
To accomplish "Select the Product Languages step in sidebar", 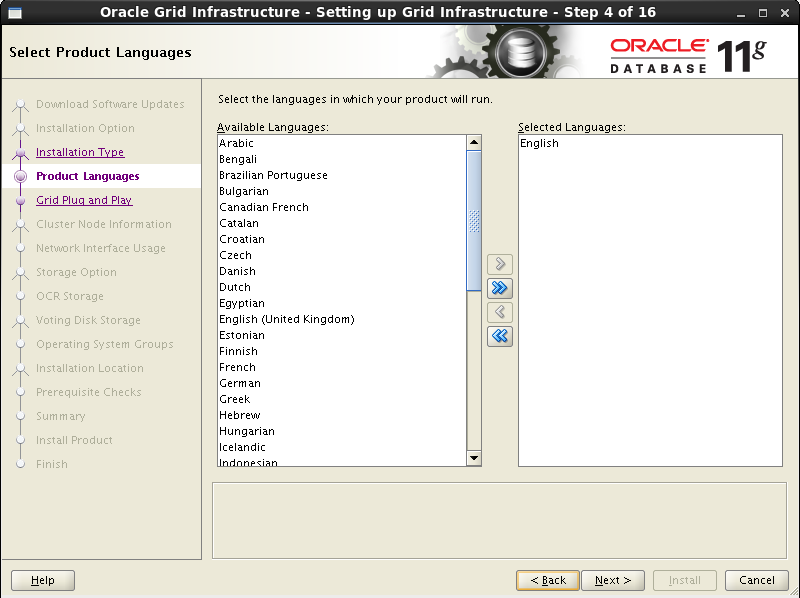I will (x=88, y=176).
